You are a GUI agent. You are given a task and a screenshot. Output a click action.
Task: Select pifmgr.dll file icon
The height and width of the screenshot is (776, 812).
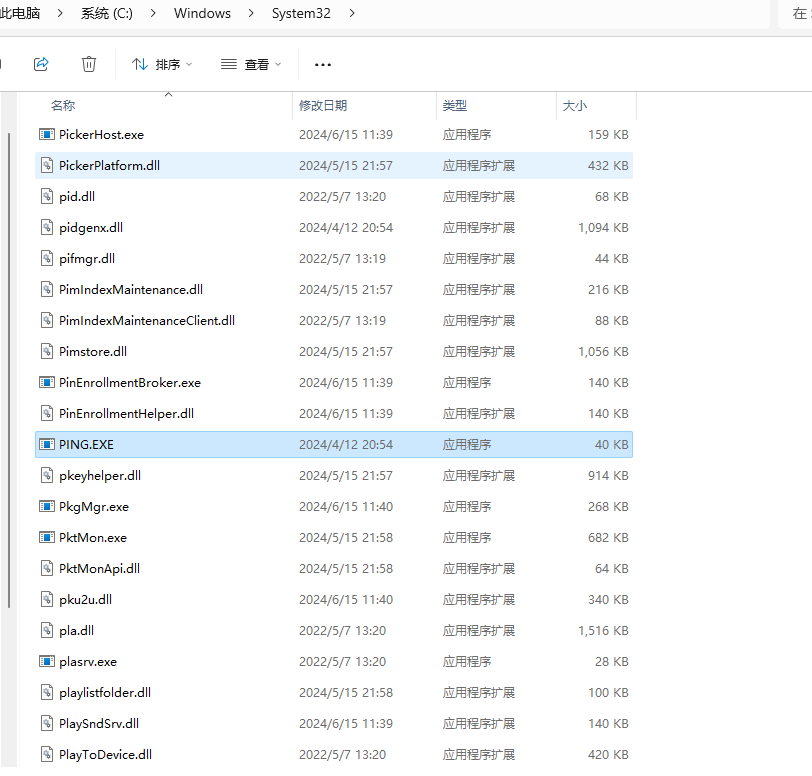pyautogui.click(x=47, y=258)
